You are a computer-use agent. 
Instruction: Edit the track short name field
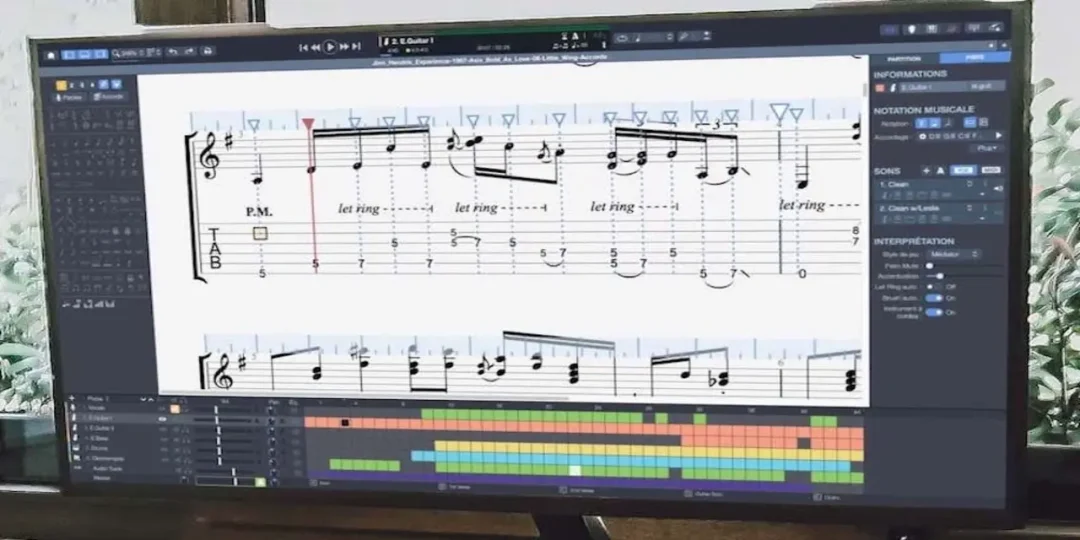point(986,86)
